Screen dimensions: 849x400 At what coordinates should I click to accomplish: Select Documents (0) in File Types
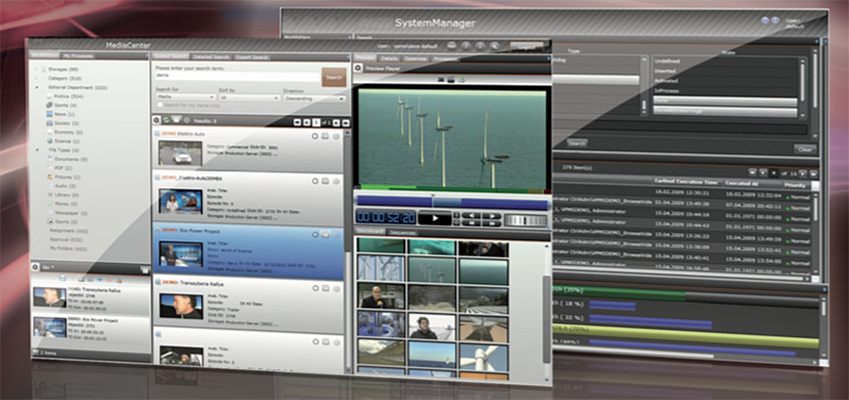coord(71,159)
